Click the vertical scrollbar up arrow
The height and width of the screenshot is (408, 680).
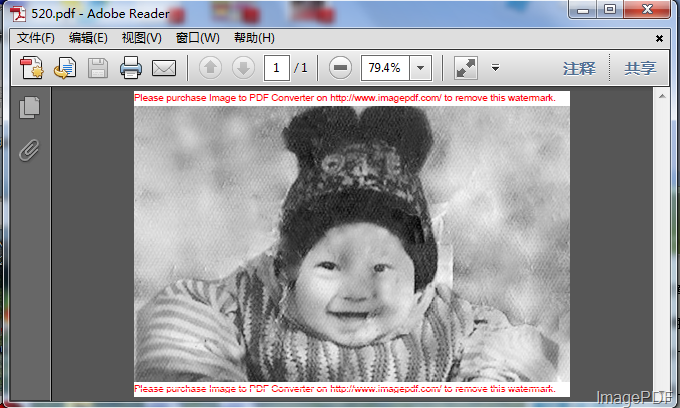(x=662, y=96)
